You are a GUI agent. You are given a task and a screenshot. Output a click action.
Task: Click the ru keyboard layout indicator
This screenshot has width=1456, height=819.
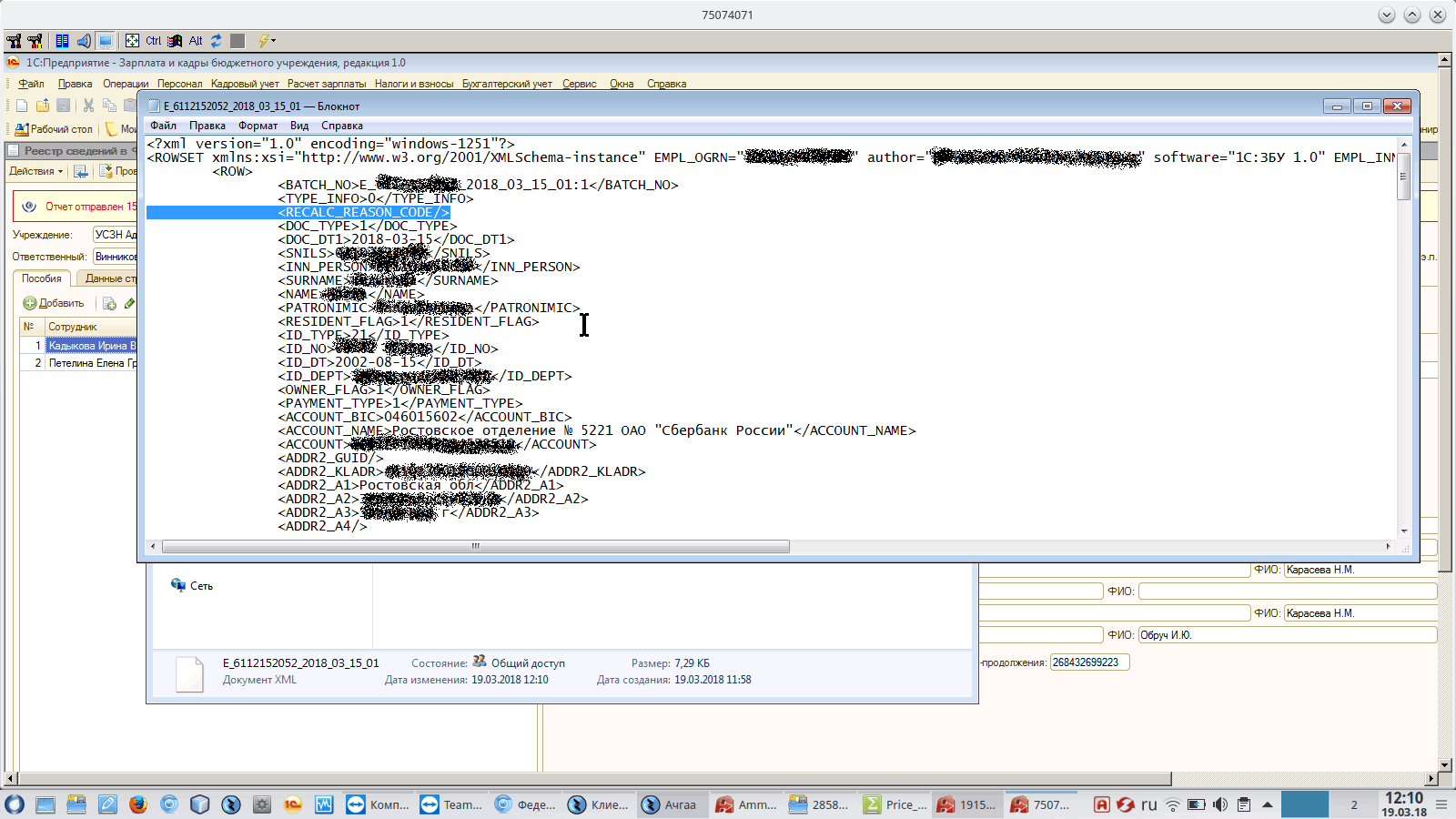pyautogui.click(x=1149, y=804)
